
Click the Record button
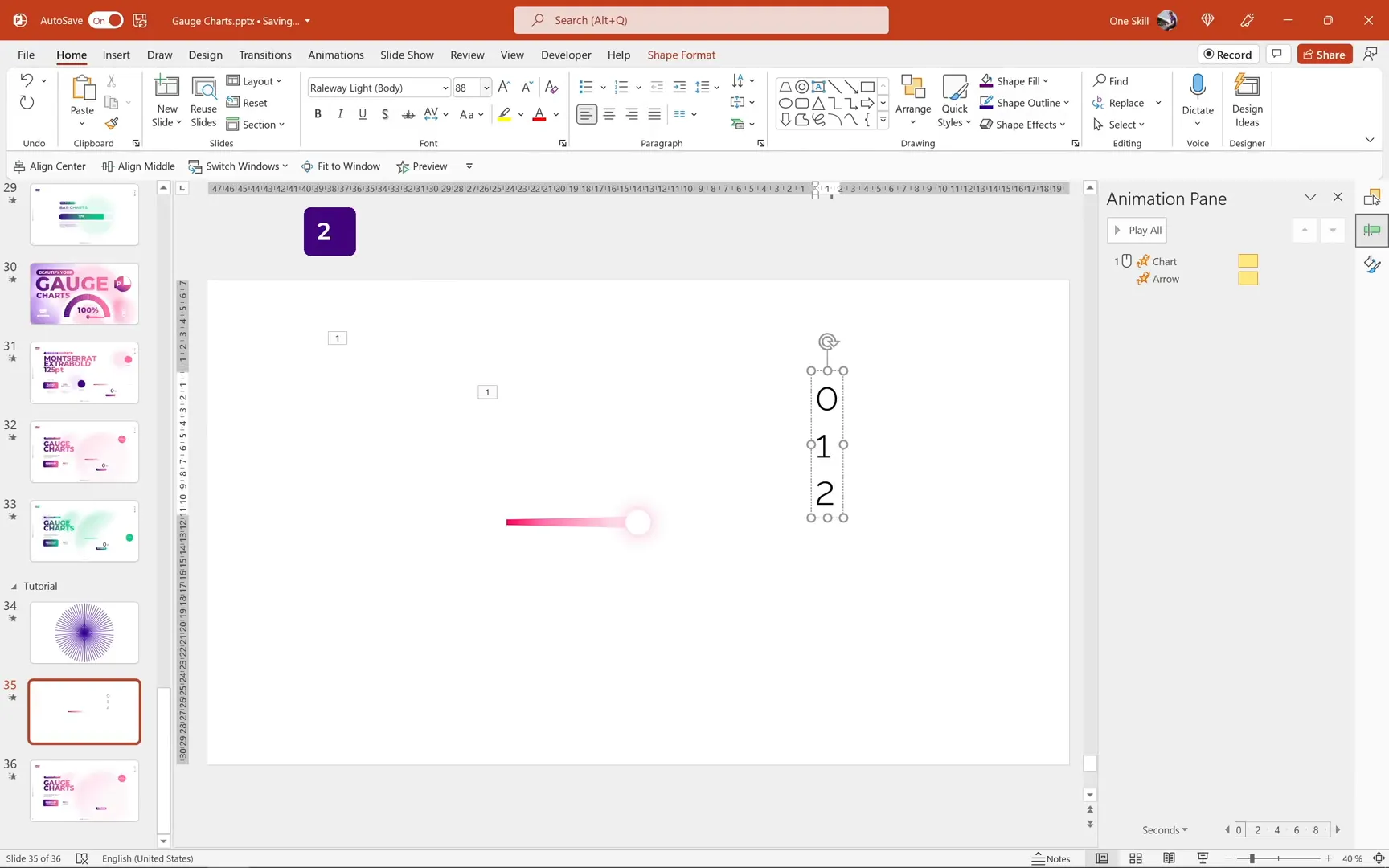1228,54
